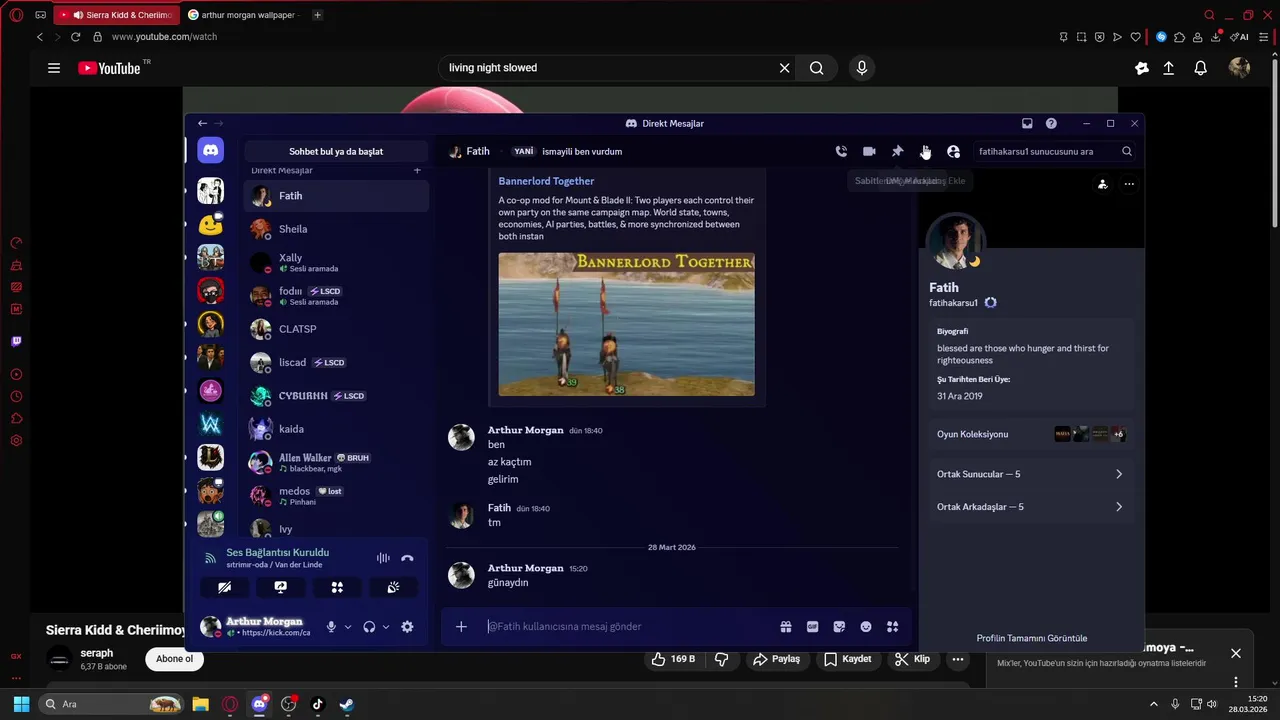Expand Ortak Arkadaşlar — 5

[1030, 507]
